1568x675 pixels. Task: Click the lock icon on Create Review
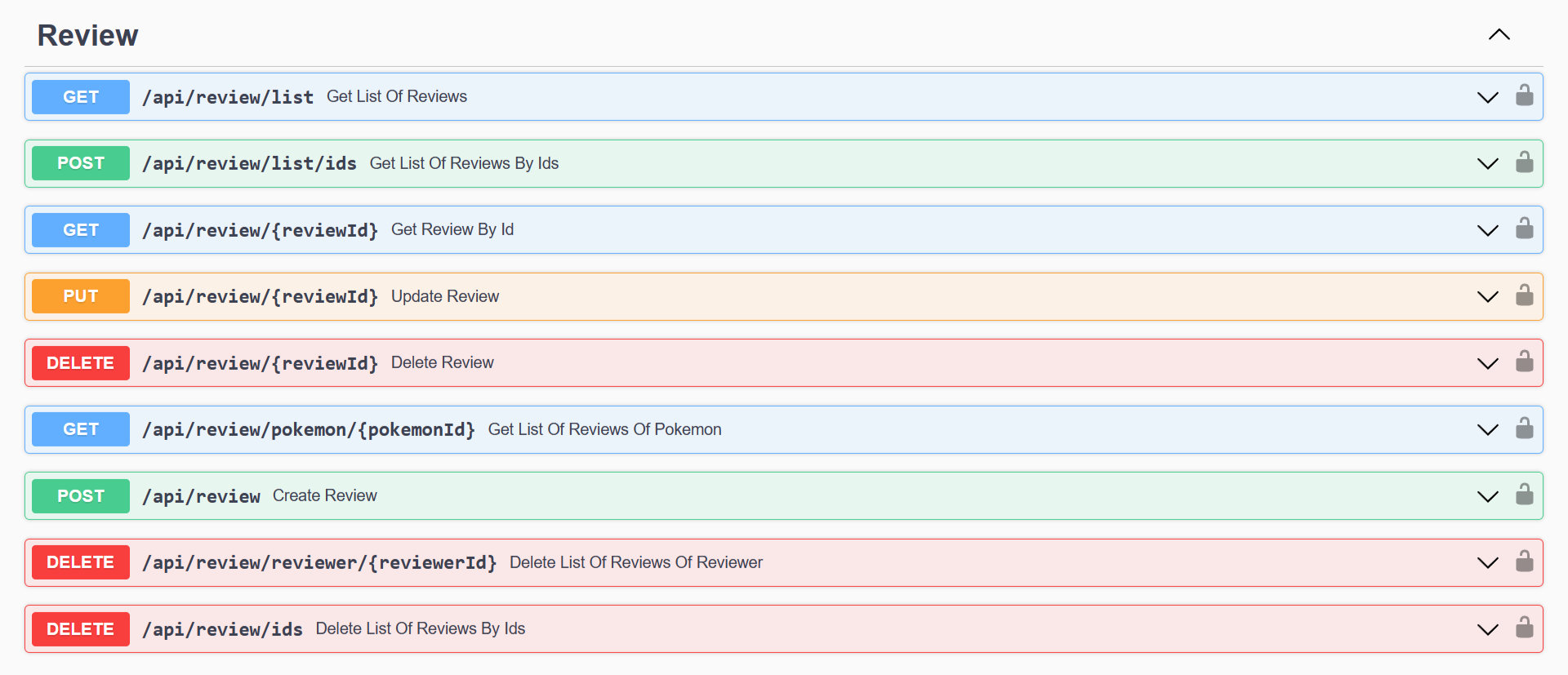(x=1524, y=495)
